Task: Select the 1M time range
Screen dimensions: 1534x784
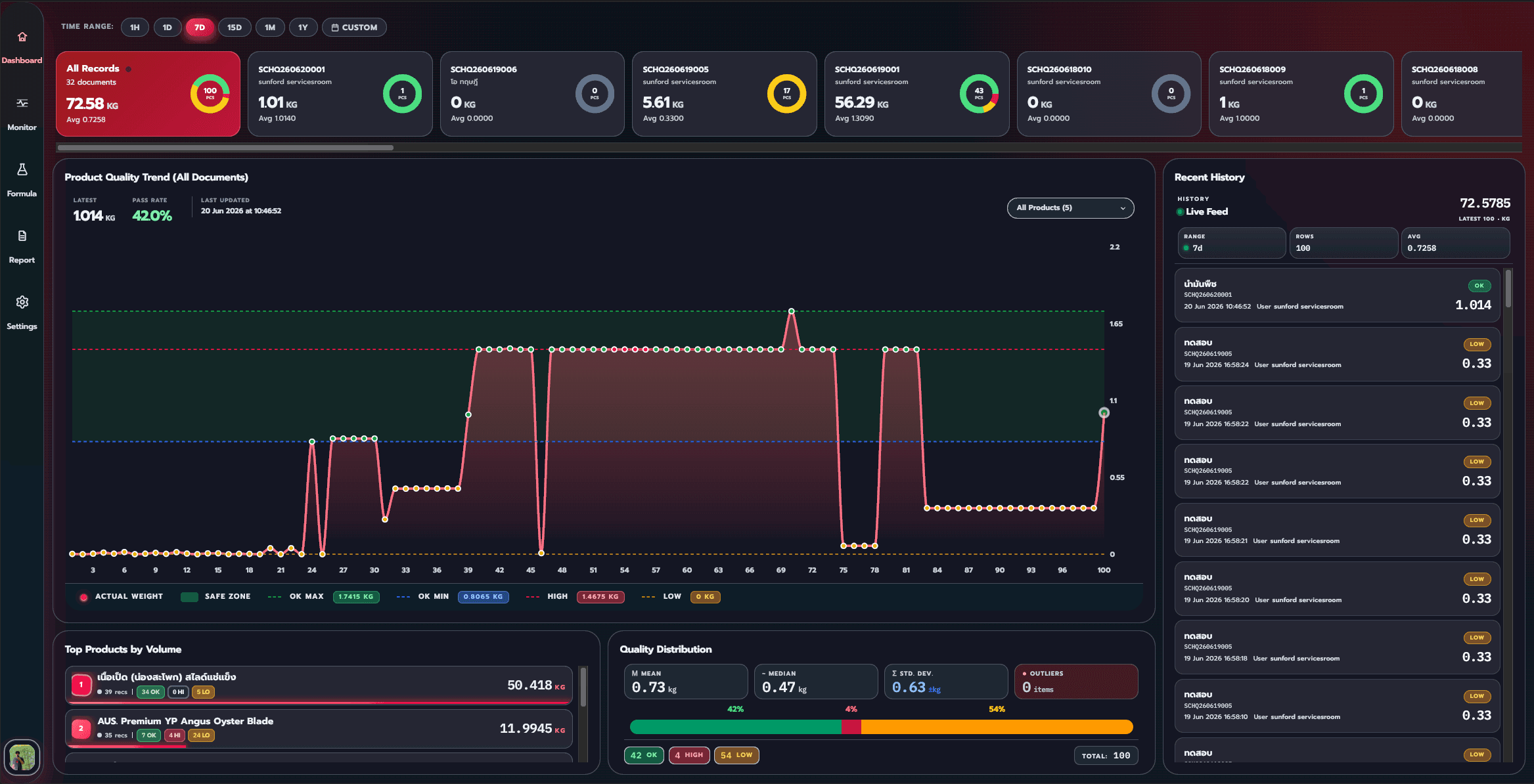Action: [270, 28]
